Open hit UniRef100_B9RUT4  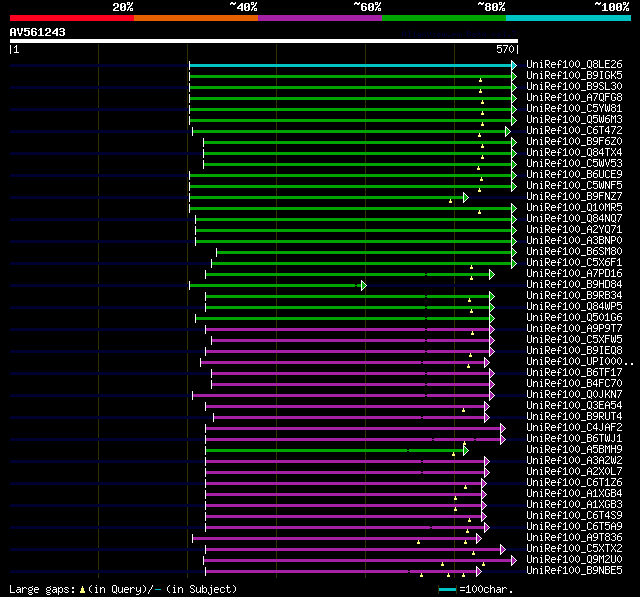pos(574,417)
